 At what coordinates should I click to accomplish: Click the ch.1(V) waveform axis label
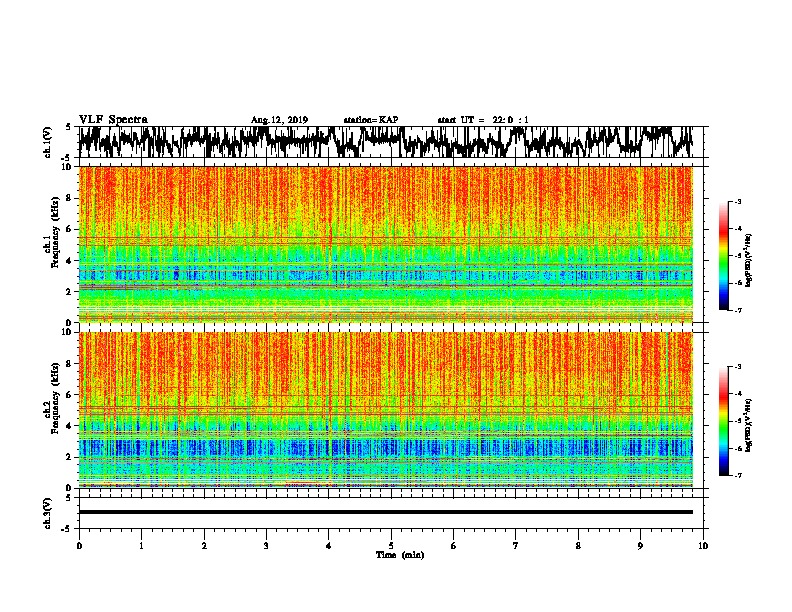(x=48, y=142)
